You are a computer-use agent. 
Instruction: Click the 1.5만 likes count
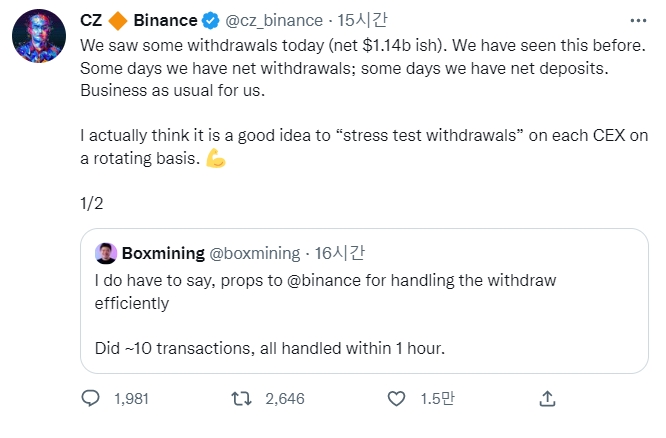(437, 399)
